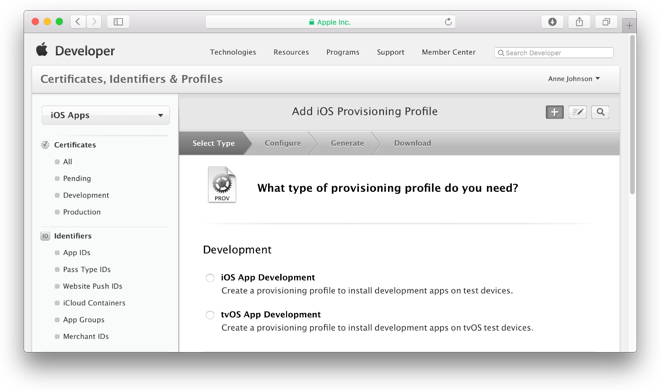Go back with Safari's back arrow

coord(78,21)
